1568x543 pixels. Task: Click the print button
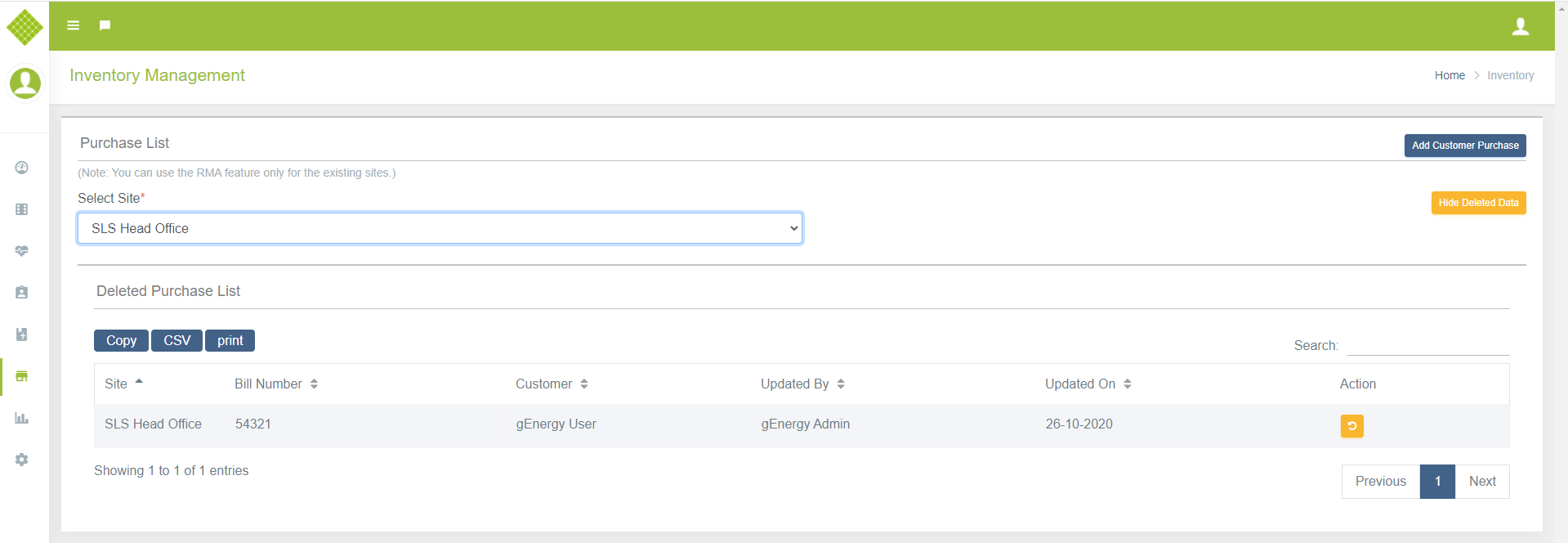tap(230, 340)
